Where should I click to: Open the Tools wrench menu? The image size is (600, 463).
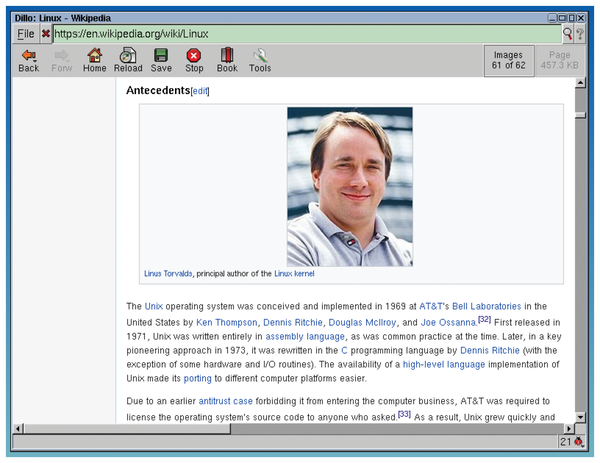click(260, 61)
